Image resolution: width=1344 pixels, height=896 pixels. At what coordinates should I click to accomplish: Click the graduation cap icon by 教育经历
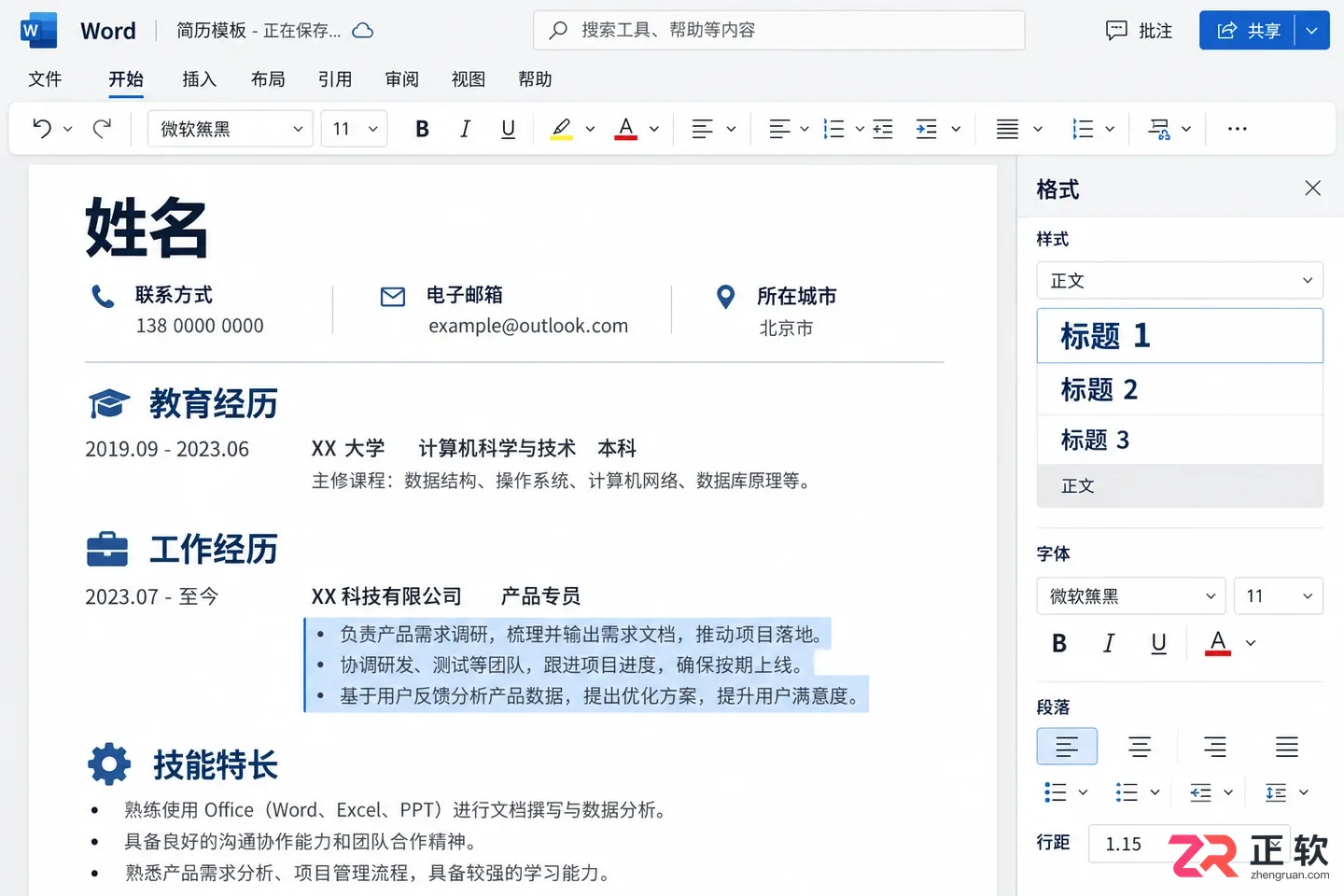click(109, 404)
